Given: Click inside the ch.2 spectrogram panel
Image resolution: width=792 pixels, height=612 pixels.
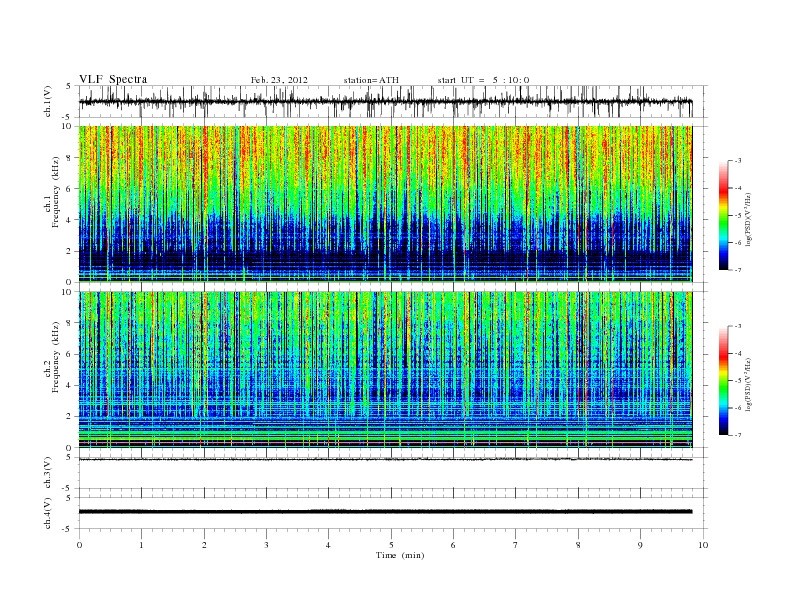Looking at the screenshot, I should coord(385,369).
